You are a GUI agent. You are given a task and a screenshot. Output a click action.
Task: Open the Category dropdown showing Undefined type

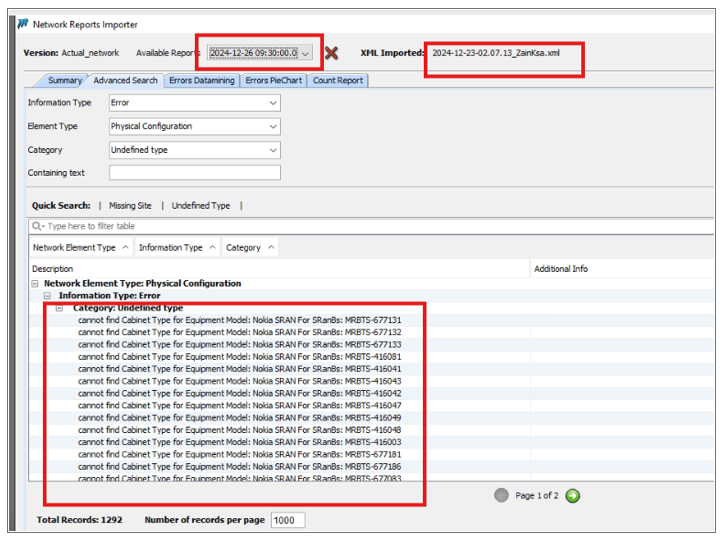(273, 151)
